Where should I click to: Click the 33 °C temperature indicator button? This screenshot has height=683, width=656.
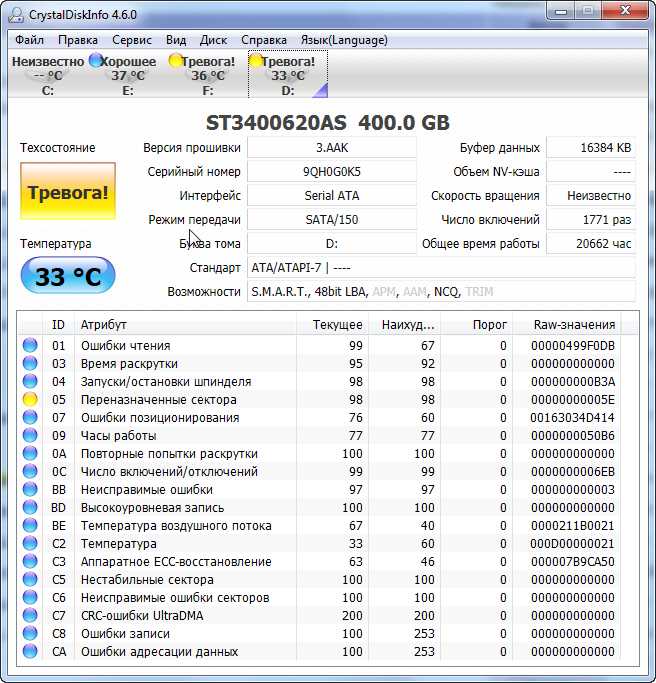pyautogui.click(x=67, y=276)
